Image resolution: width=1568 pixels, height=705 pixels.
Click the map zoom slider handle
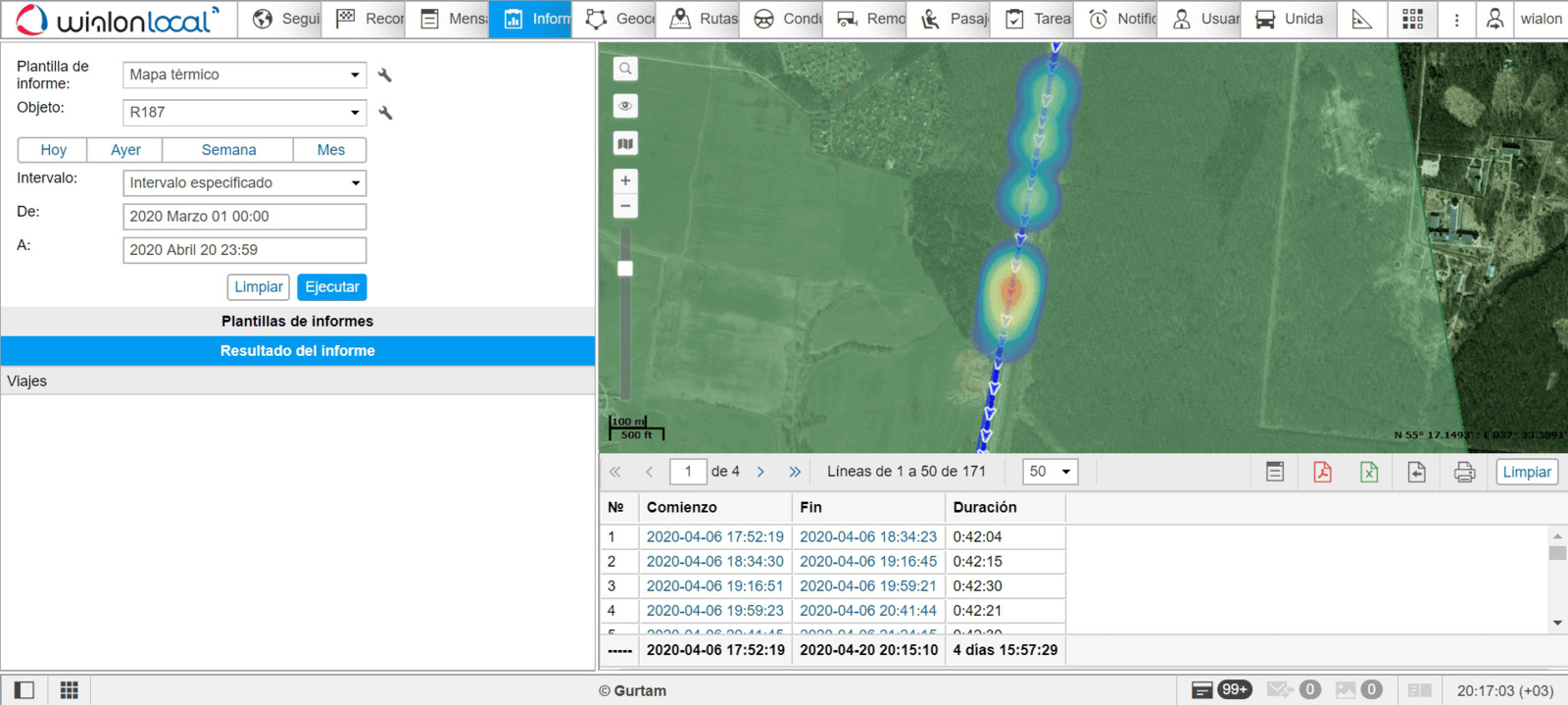click(625, 269)
